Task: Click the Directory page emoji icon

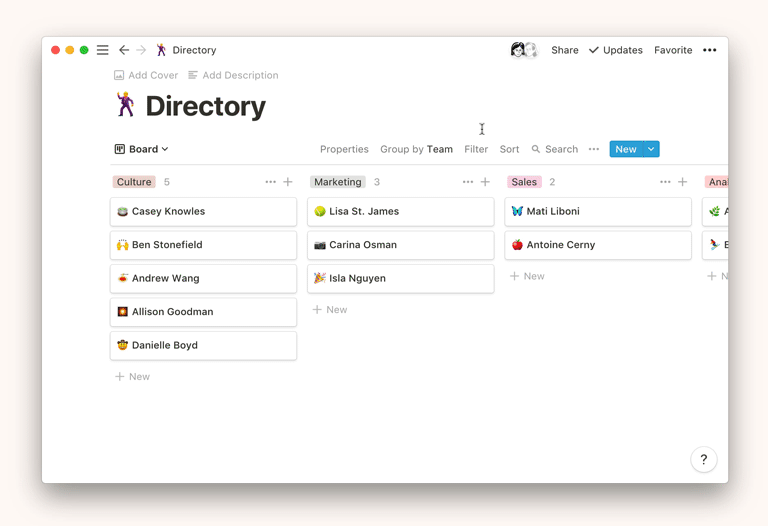Action: (x=125, y=105)
